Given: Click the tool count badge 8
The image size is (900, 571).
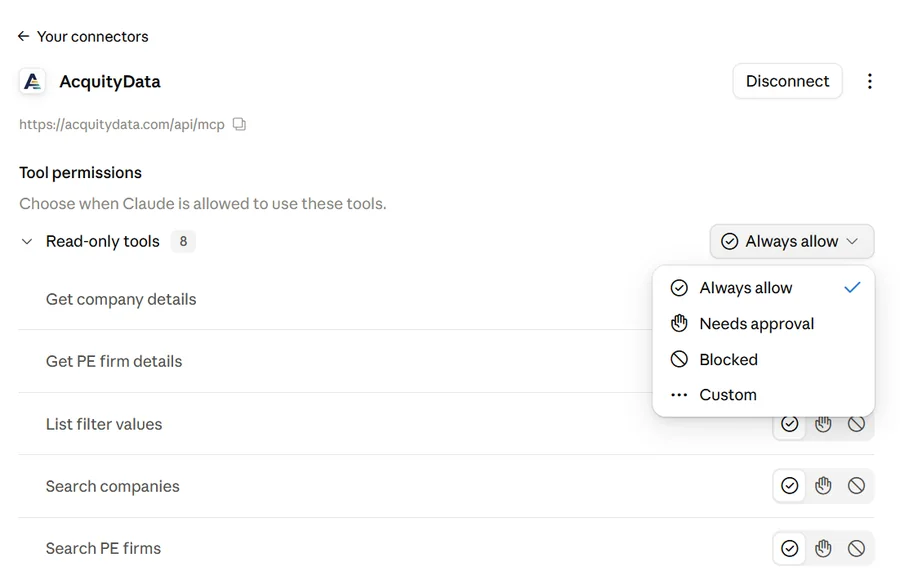Looking at the screenshot, I should tap(183, 242).
